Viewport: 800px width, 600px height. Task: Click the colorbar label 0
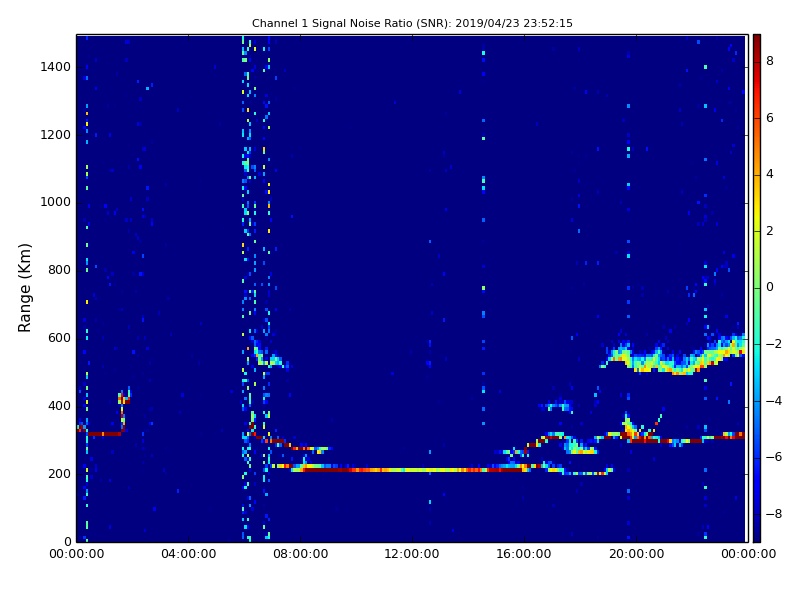(x=770, y=287)
